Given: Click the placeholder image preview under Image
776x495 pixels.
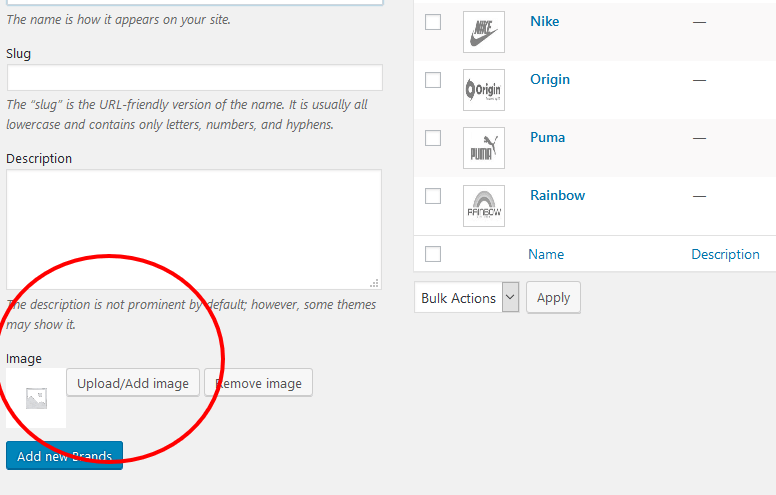Looking at the screenshot, I should [36, 398].
